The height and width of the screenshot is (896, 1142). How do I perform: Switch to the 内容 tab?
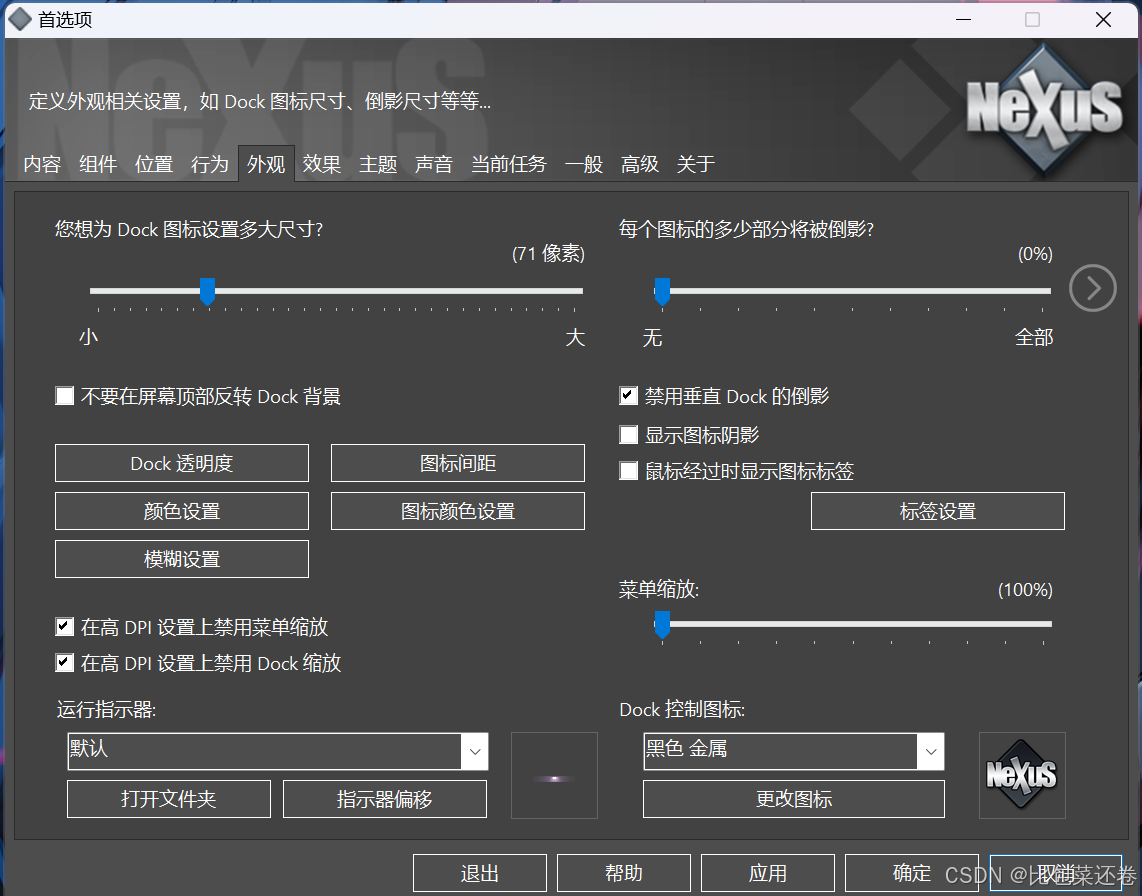[42, 164]
